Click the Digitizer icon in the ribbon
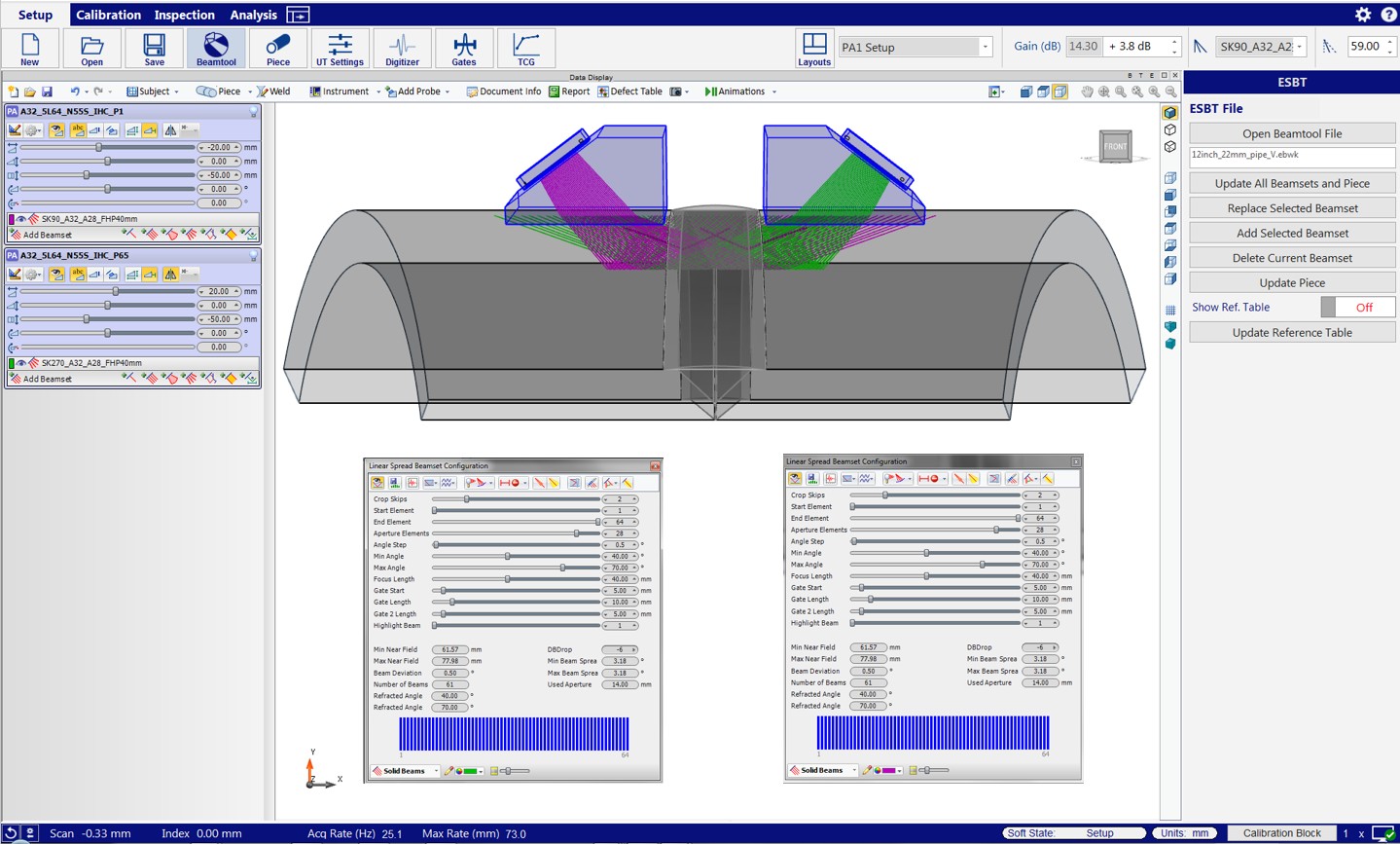Screen dimensions: 1400x844 402,49
